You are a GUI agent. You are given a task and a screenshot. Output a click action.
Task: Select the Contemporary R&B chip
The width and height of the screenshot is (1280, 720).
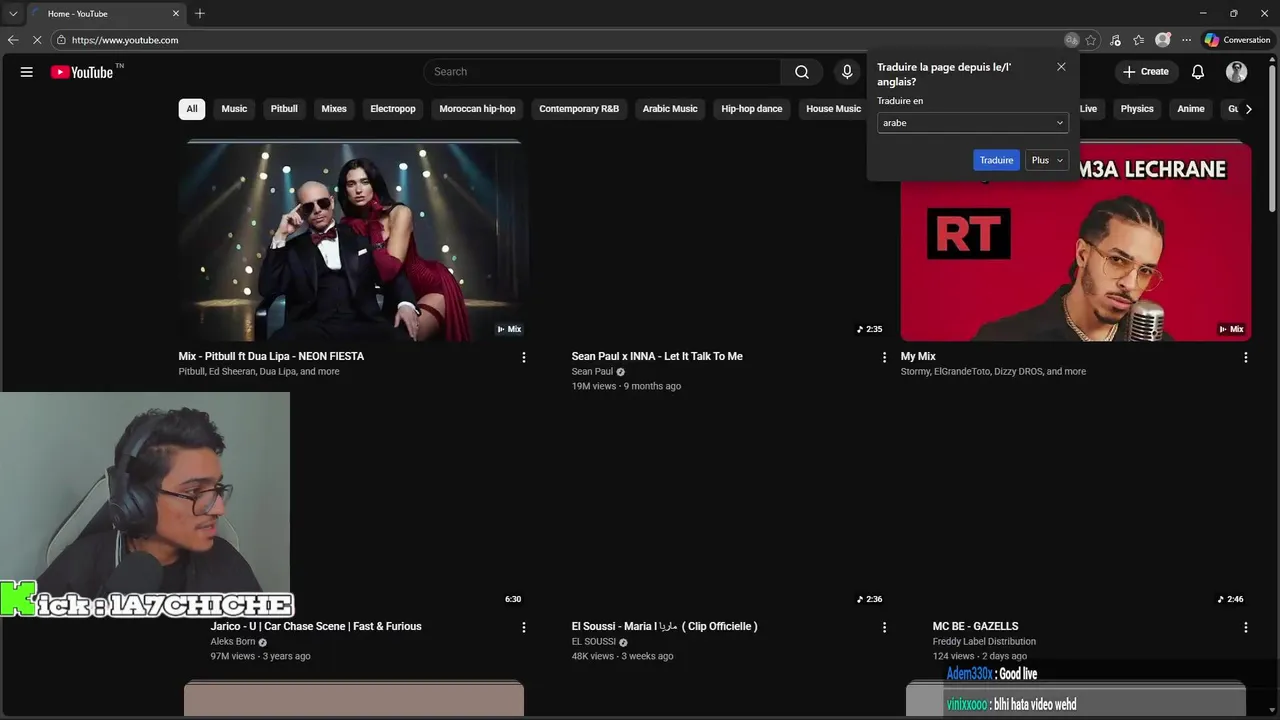pyautogui.click(x=579, y=109)
